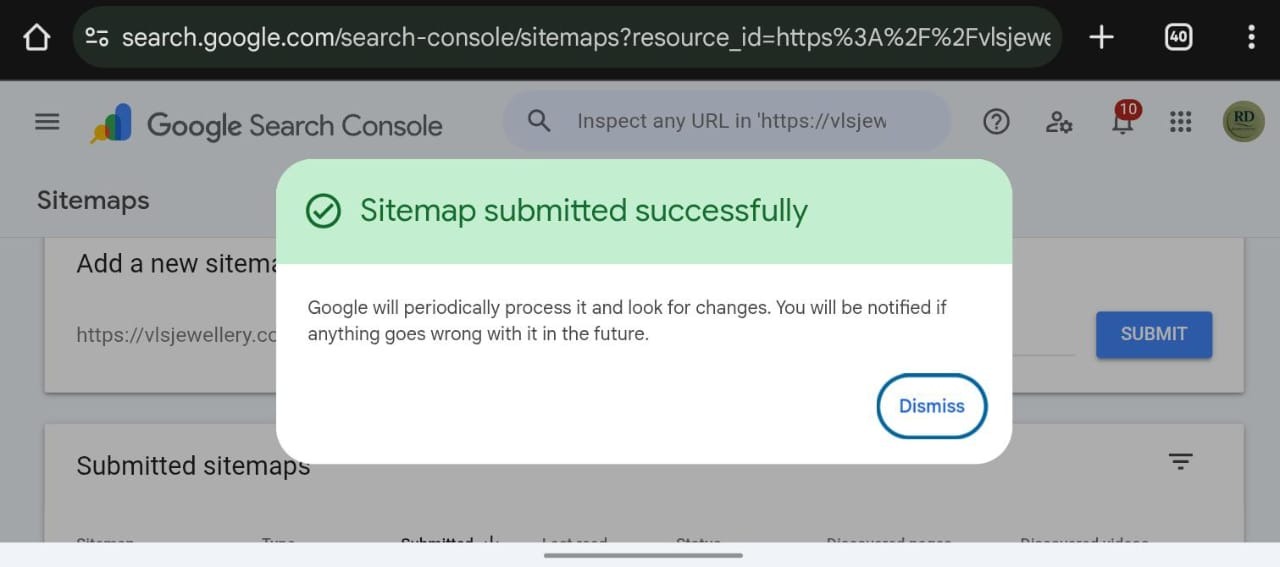Focus the 'Inspect any URL' search field
This screenshot has width=1280, height=567.
pos(730,121)
